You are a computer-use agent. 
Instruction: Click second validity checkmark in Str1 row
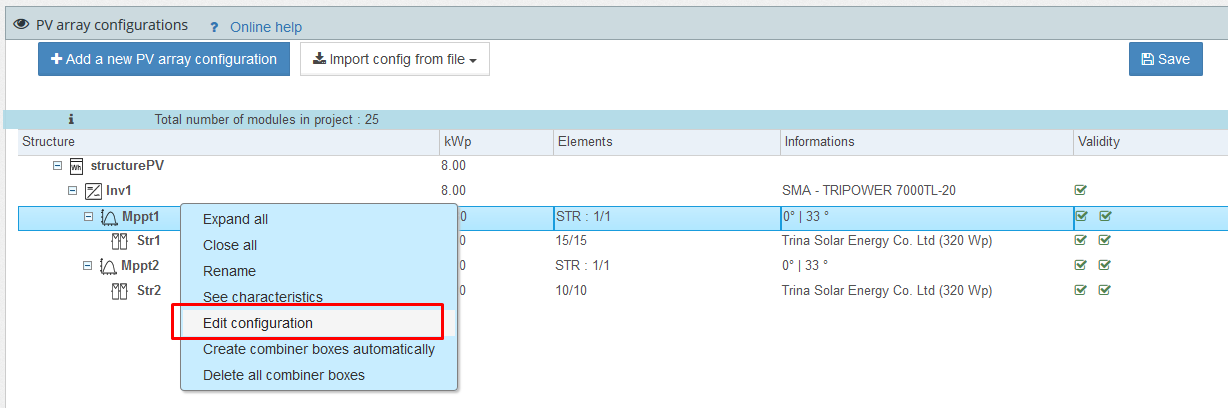coord(1105,240)
